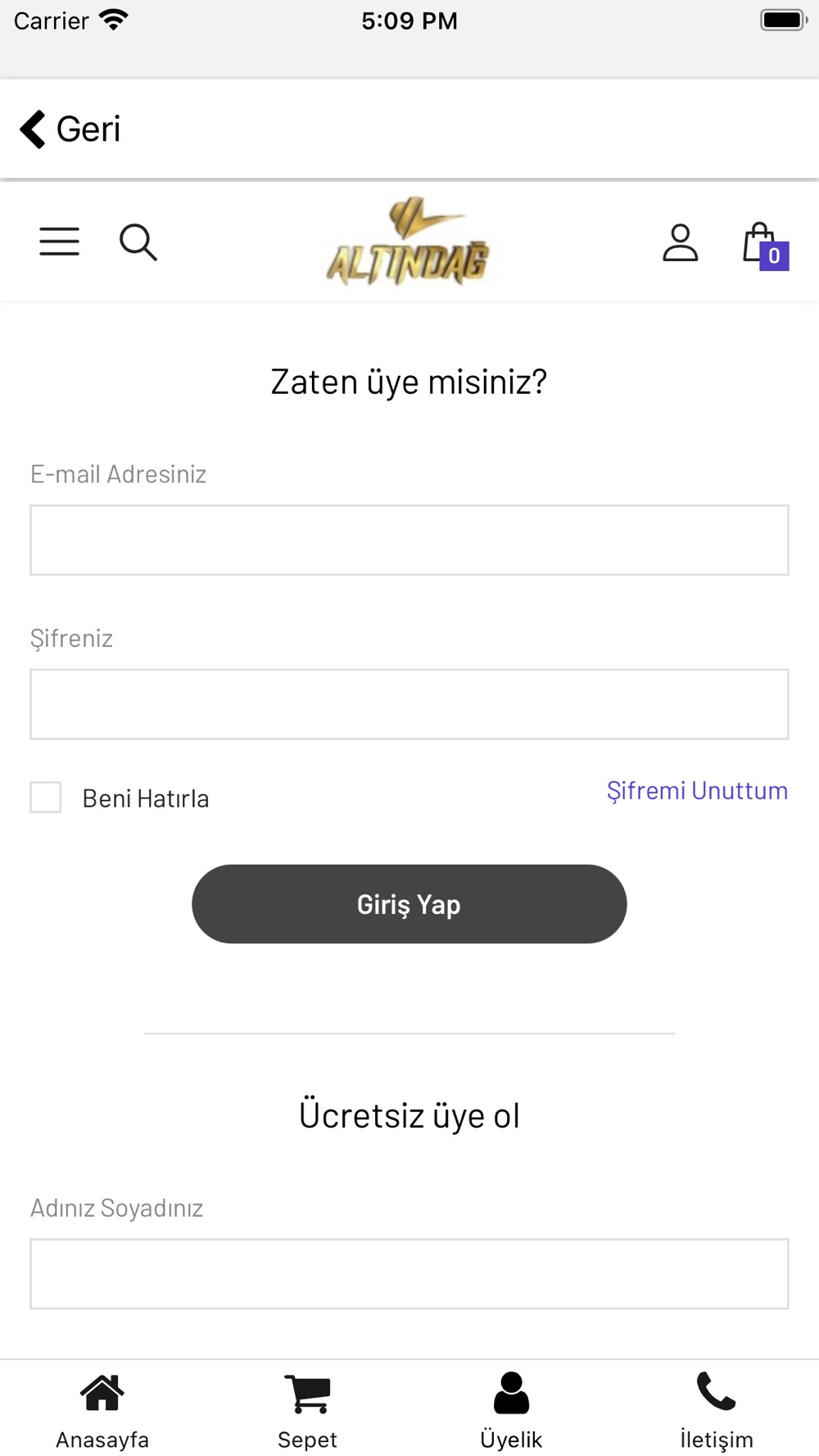Focus the E-mail Adresiniz field
The width and height of the screenshot is (819, 1456).
click(409, 540)
